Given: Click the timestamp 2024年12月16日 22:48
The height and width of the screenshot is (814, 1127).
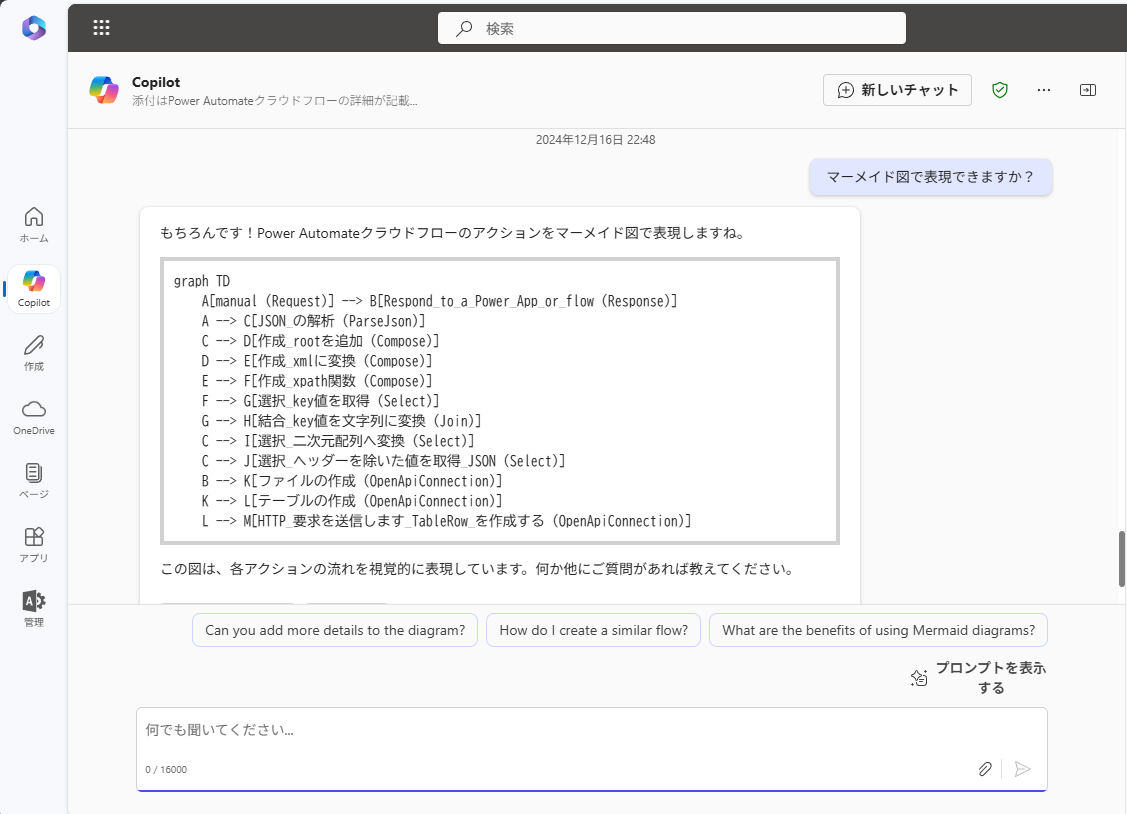Looking at the screenshot, I should pos(595,139).
